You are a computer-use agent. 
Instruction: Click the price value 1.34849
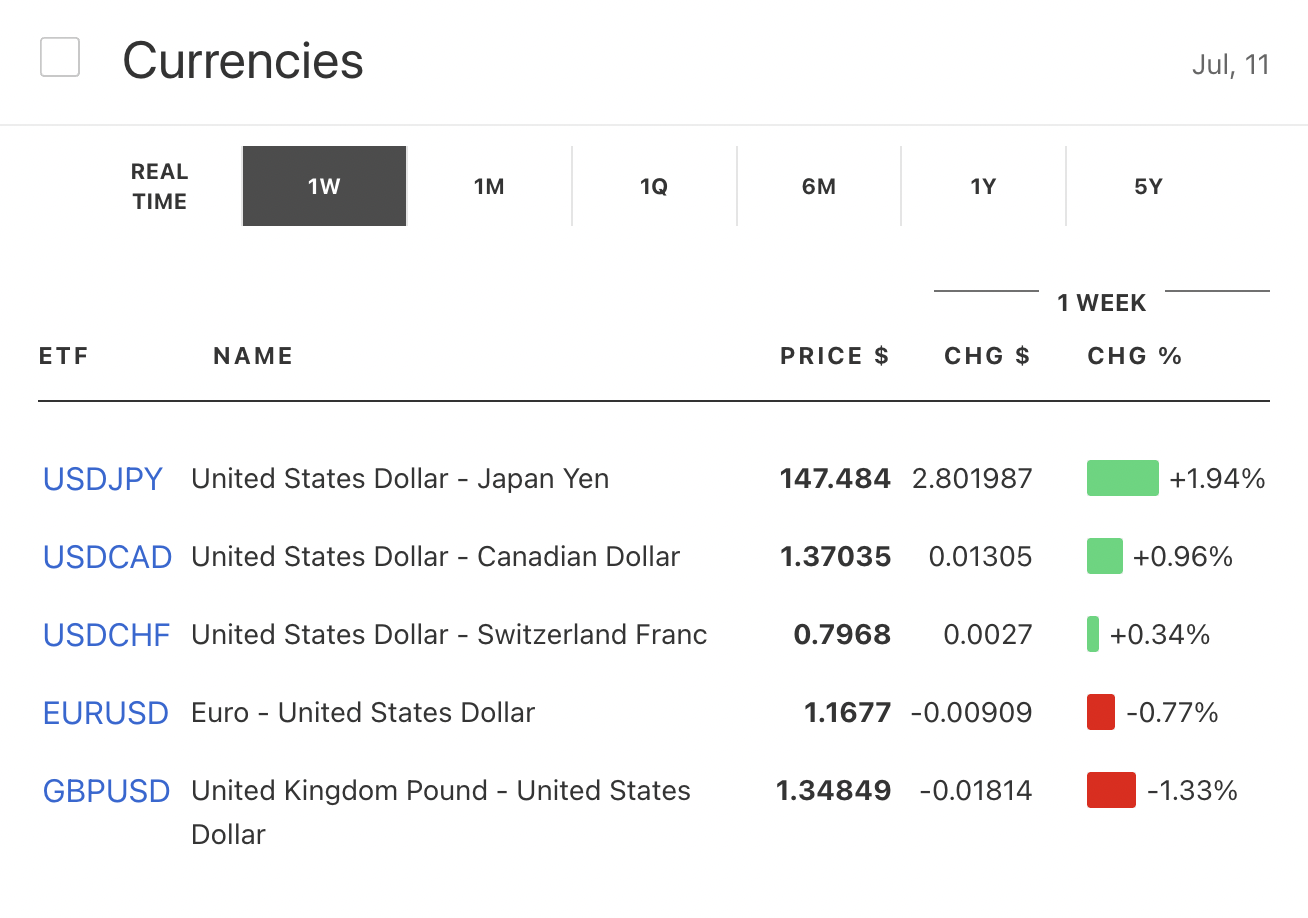tap(833, 791)
